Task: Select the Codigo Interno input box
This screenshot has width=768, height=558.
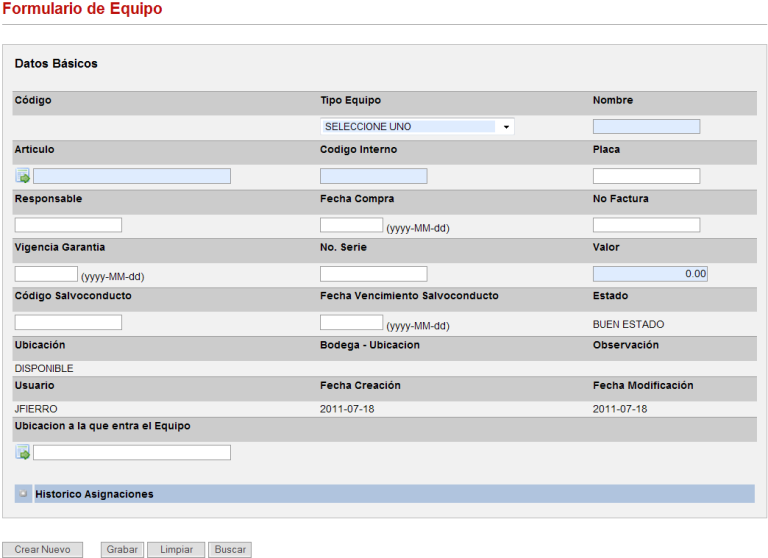Action: pyautogui.click(x=373, y=177)
